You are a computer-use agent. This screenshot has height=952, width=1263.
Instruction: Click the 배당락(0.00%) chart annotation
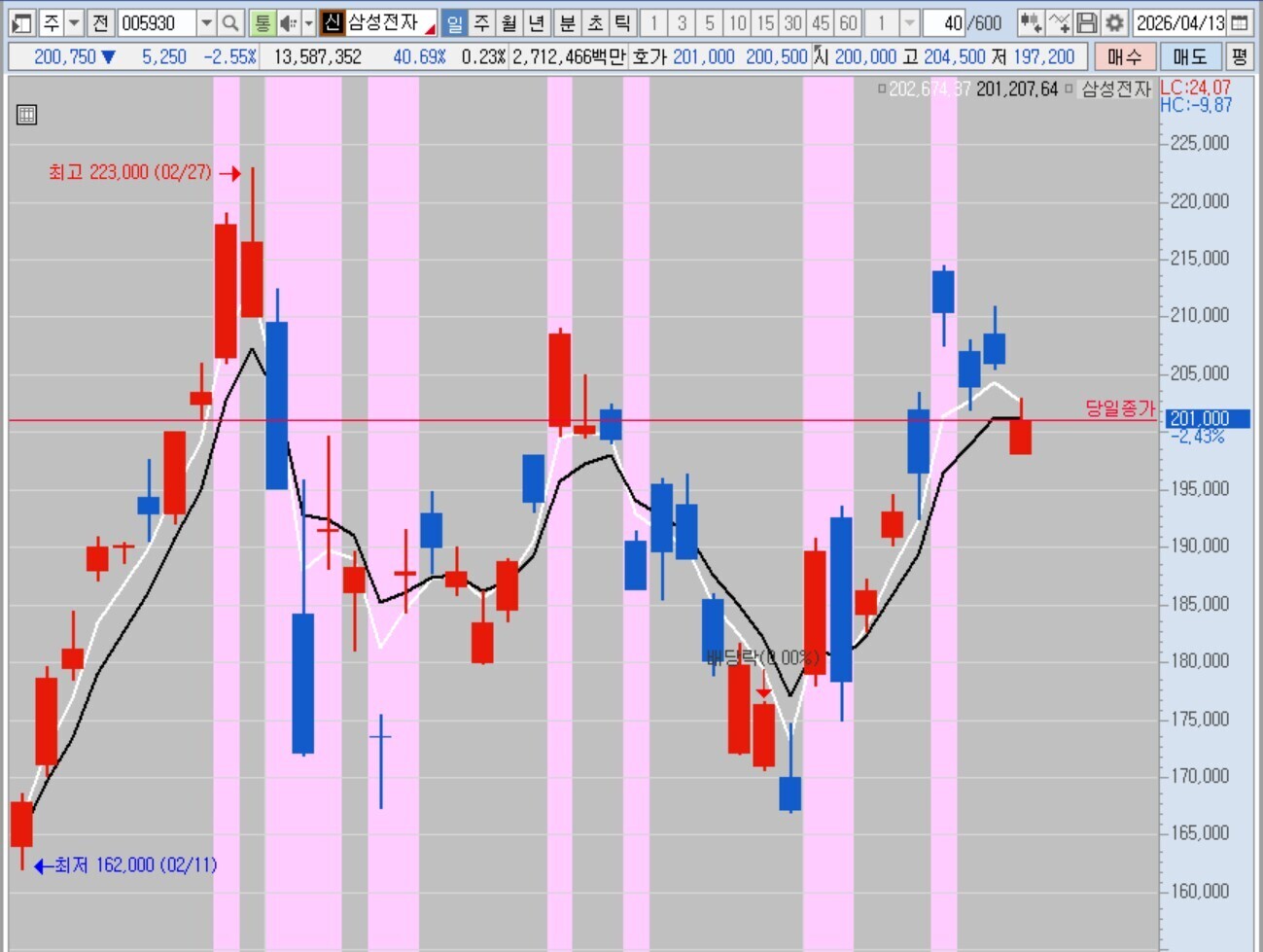pos(763,657)
